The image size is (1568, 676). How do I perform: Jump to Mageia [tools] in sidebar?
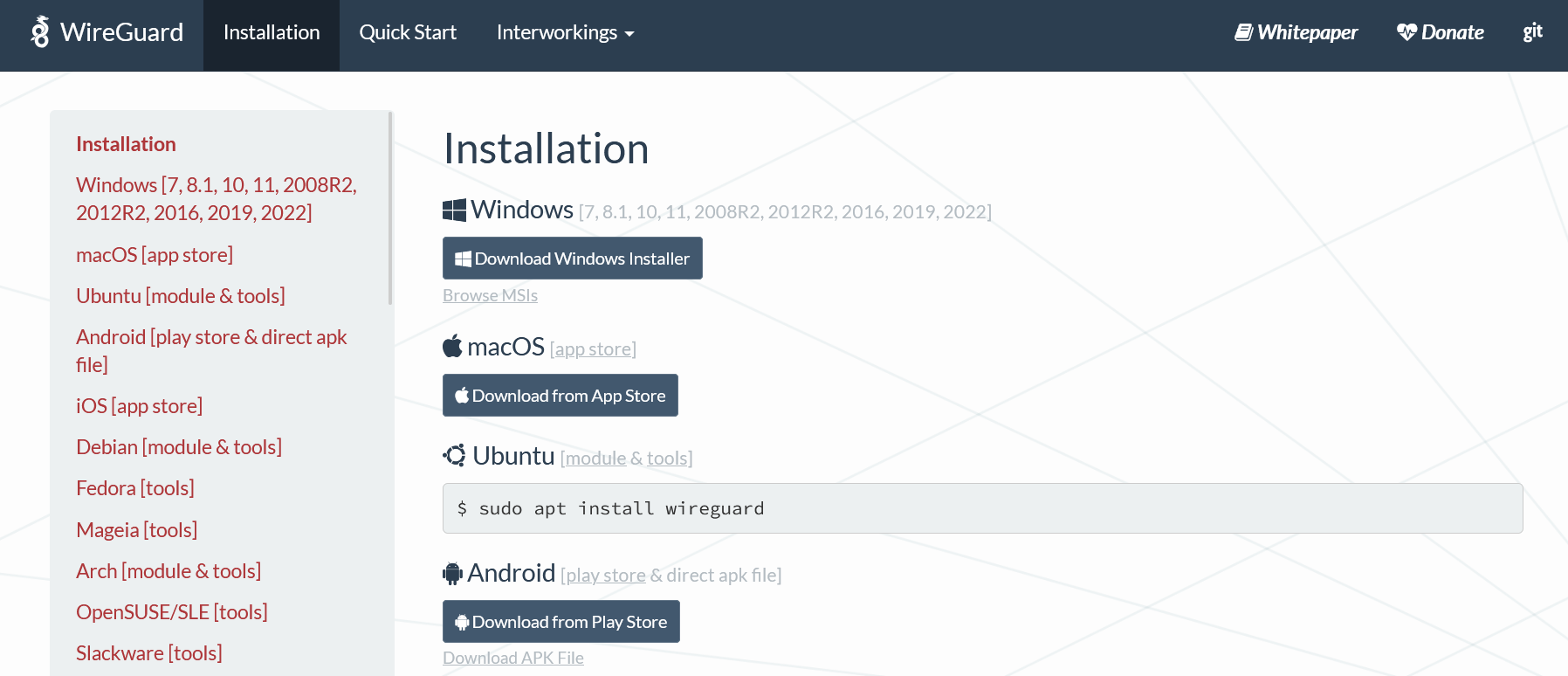[x=137, y=530]
